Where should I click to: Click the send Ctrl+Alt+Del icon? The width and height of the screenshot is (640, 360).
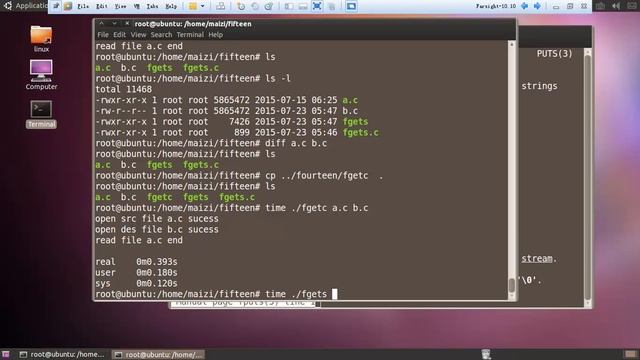click(x=220, y=6)
